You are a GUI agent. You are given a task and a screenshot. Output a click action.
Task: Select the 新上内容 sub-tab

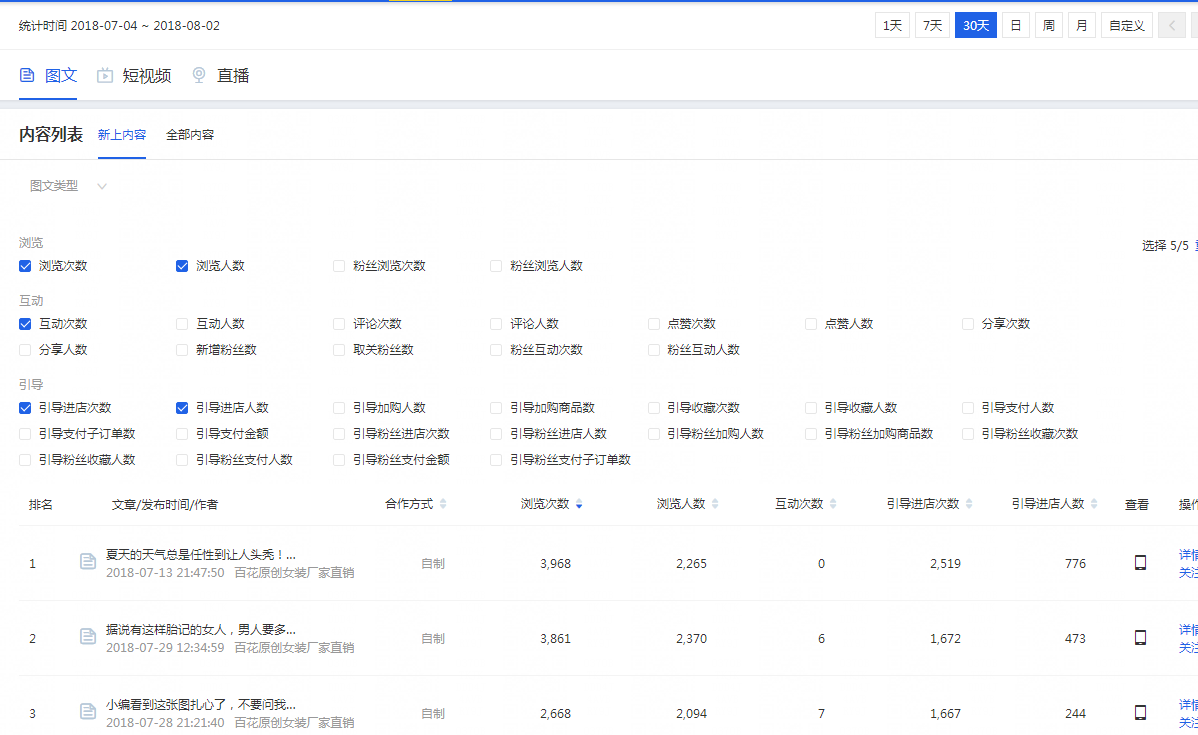click(121, 134)
